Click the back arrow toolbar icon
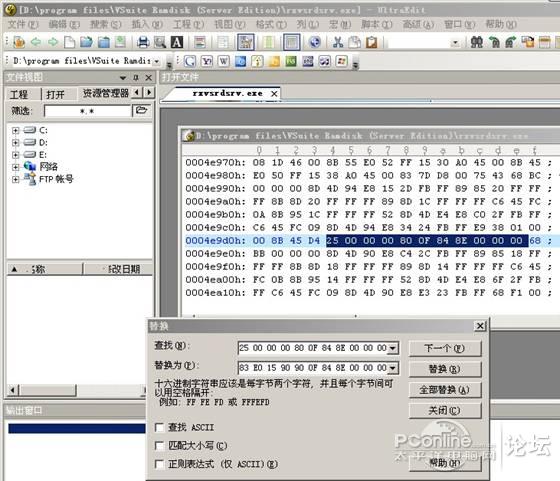560x481 pixels. pos(35,42)
